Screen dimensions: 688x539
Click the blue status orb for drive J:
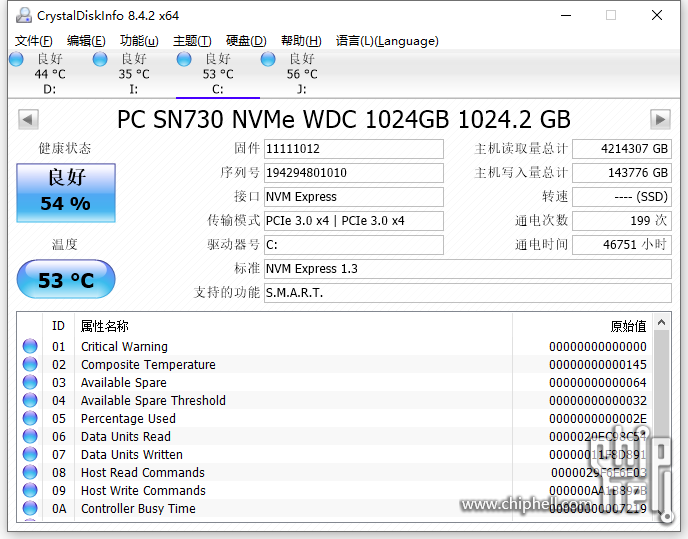268,59
